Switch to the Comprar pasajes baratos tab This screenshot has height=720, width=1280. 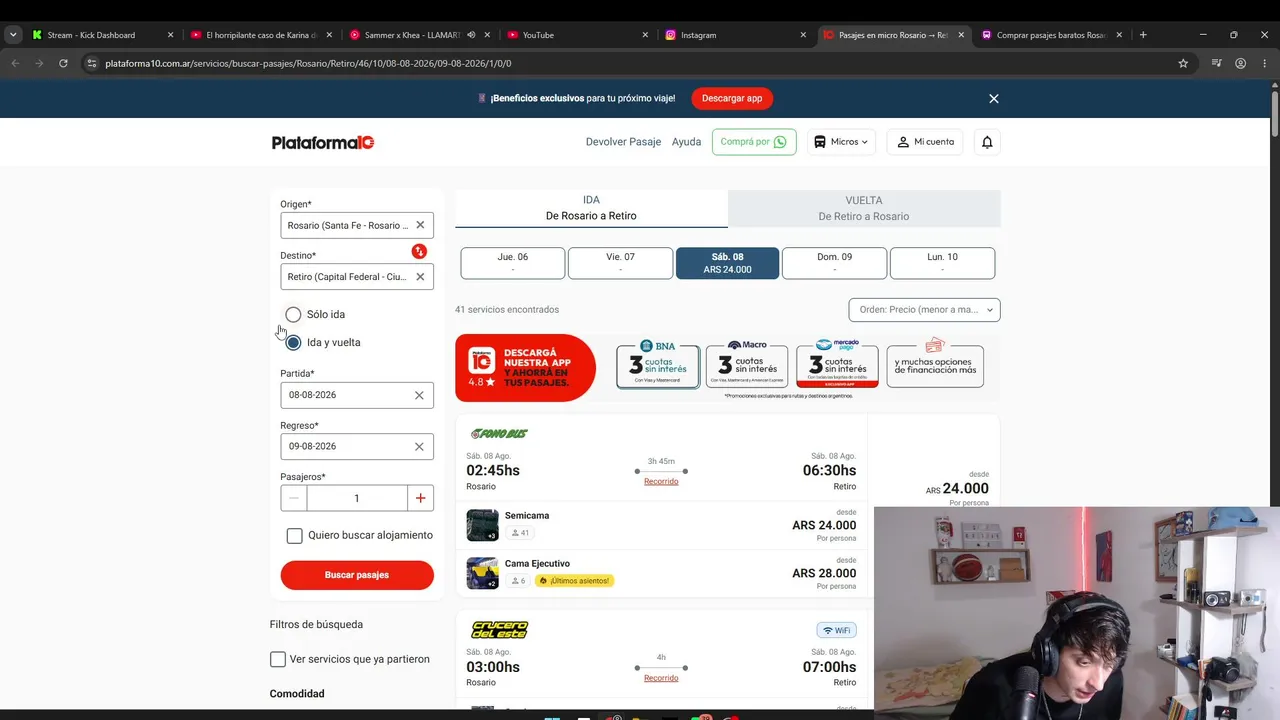tap(1052, 35)
